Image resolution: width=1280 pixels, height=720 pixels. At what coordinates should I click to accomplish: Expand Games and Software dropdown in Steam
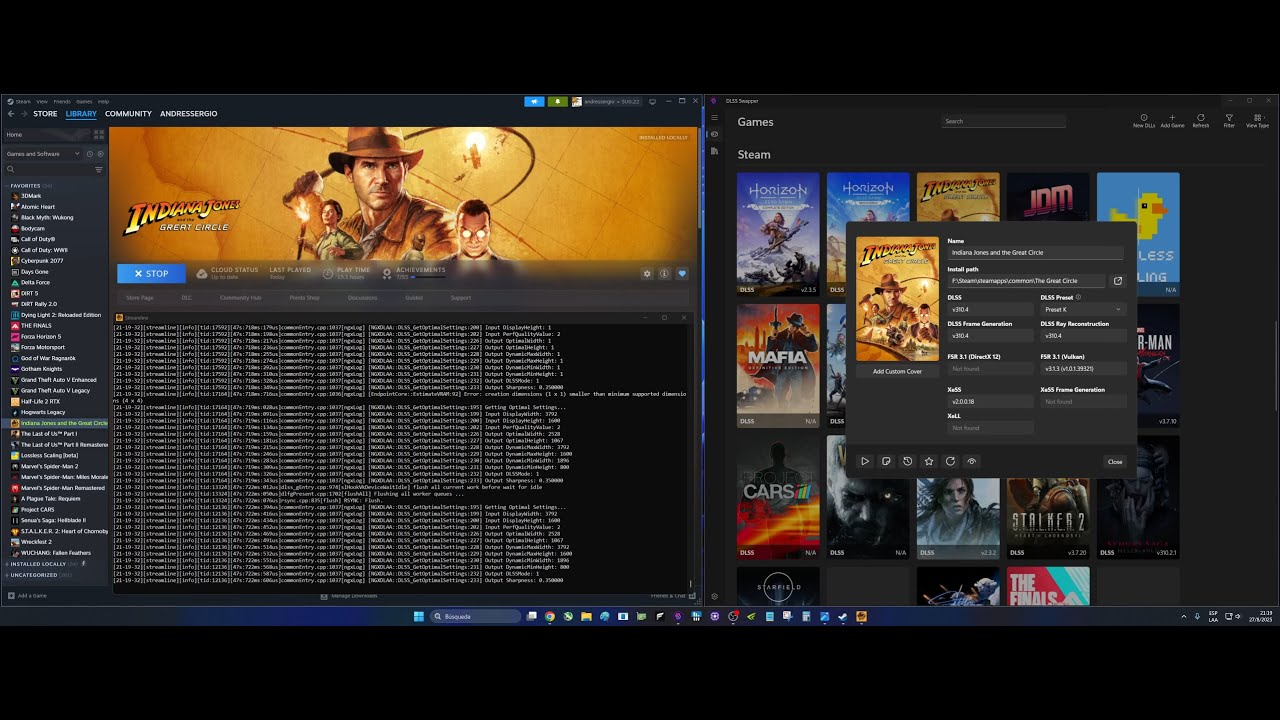pos(43,154)
